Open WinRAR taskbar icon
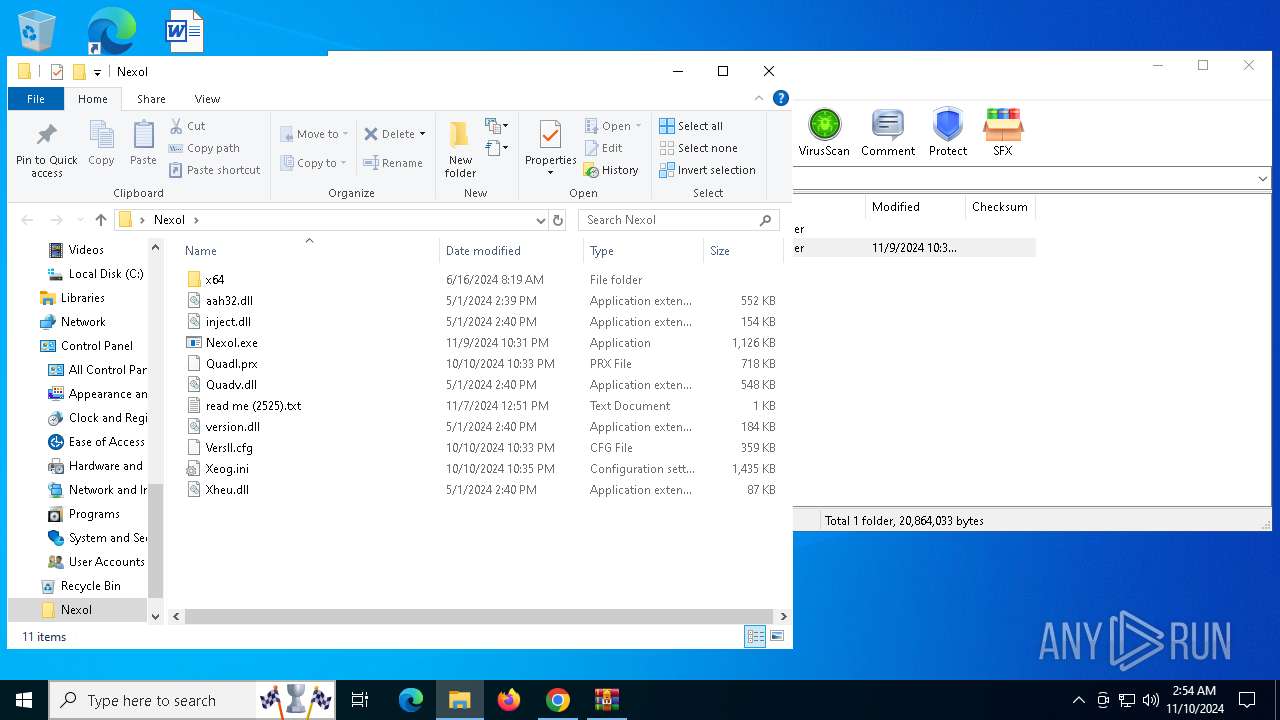This screenshot has width=1280, height=720. pyautogui.click(x=606, y=700)
